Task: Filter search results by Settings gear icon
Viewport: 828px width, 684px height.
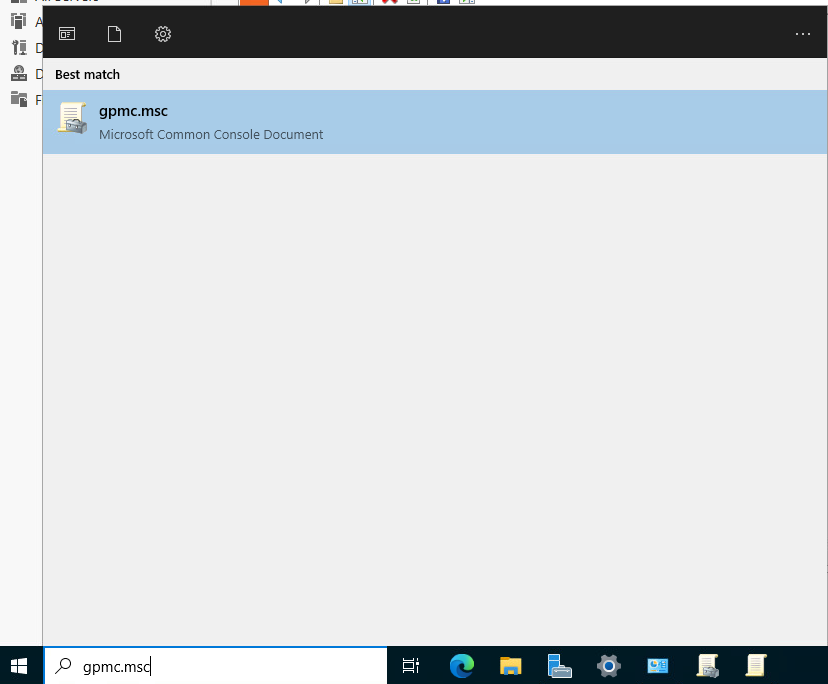Action: [x=163, y=34]
